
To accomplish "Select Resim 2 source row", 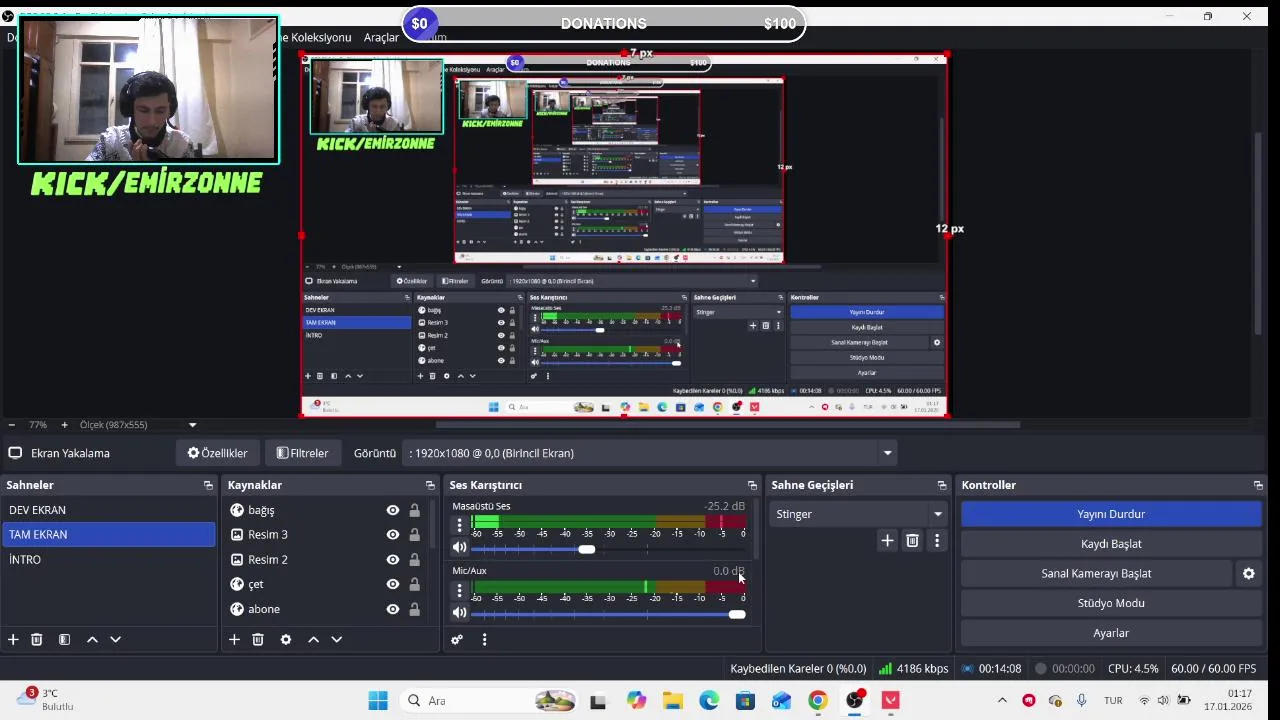I will [x=325, y=560].
